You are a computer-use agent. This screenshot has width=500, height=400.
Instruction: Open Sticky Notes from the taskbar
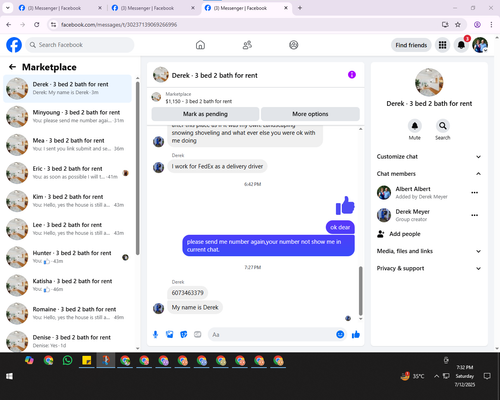pyautogui.click(x=87, y=360)
